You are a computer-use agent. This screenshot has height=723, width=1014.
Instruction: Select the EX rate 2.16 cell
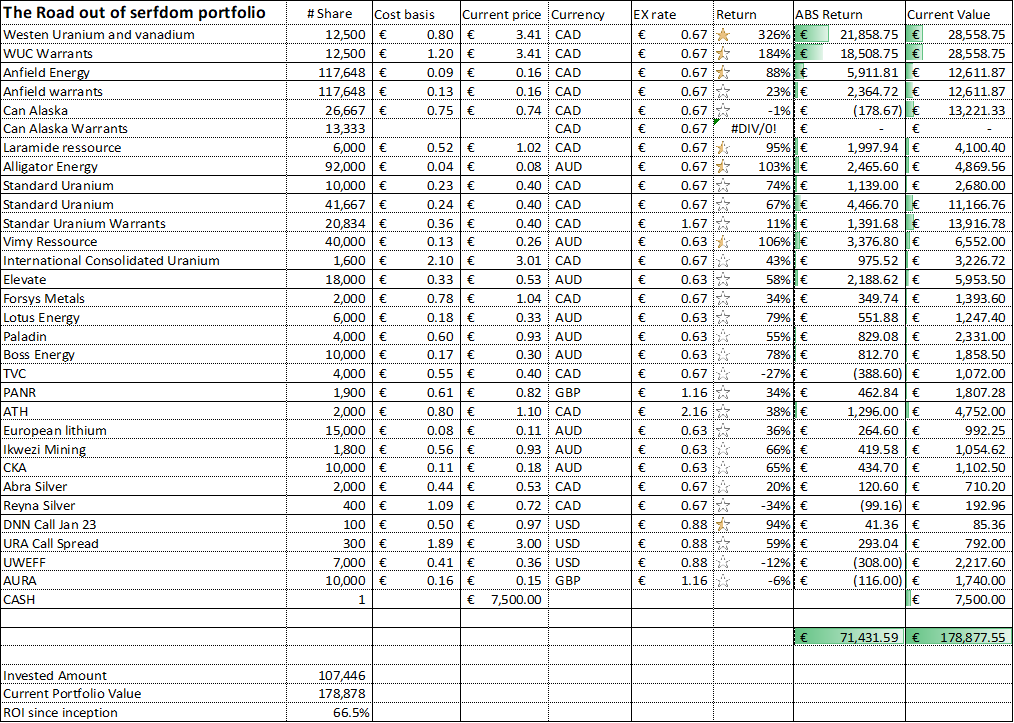[x=672, y=411]
